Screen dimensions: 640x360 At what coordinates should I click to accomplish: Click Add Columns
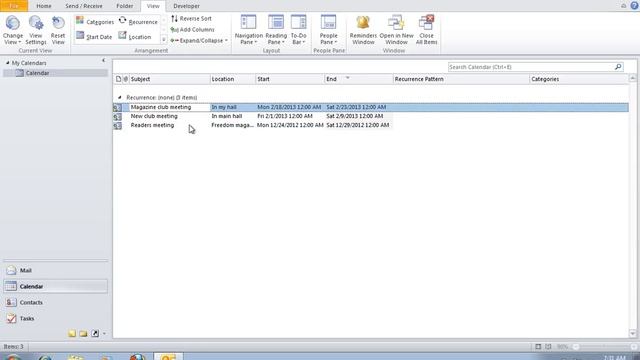[192, 29]
